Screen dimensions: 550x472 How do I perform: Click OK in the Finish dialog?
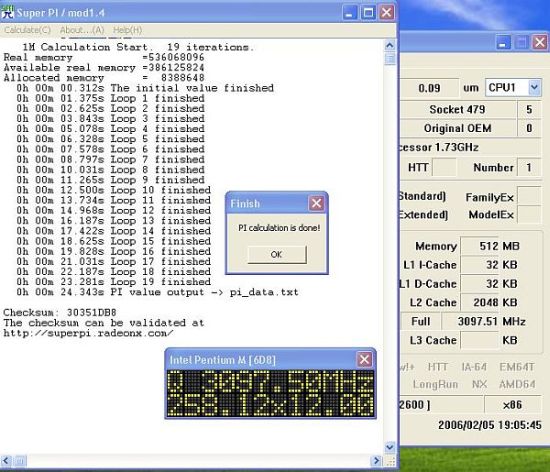277,255
